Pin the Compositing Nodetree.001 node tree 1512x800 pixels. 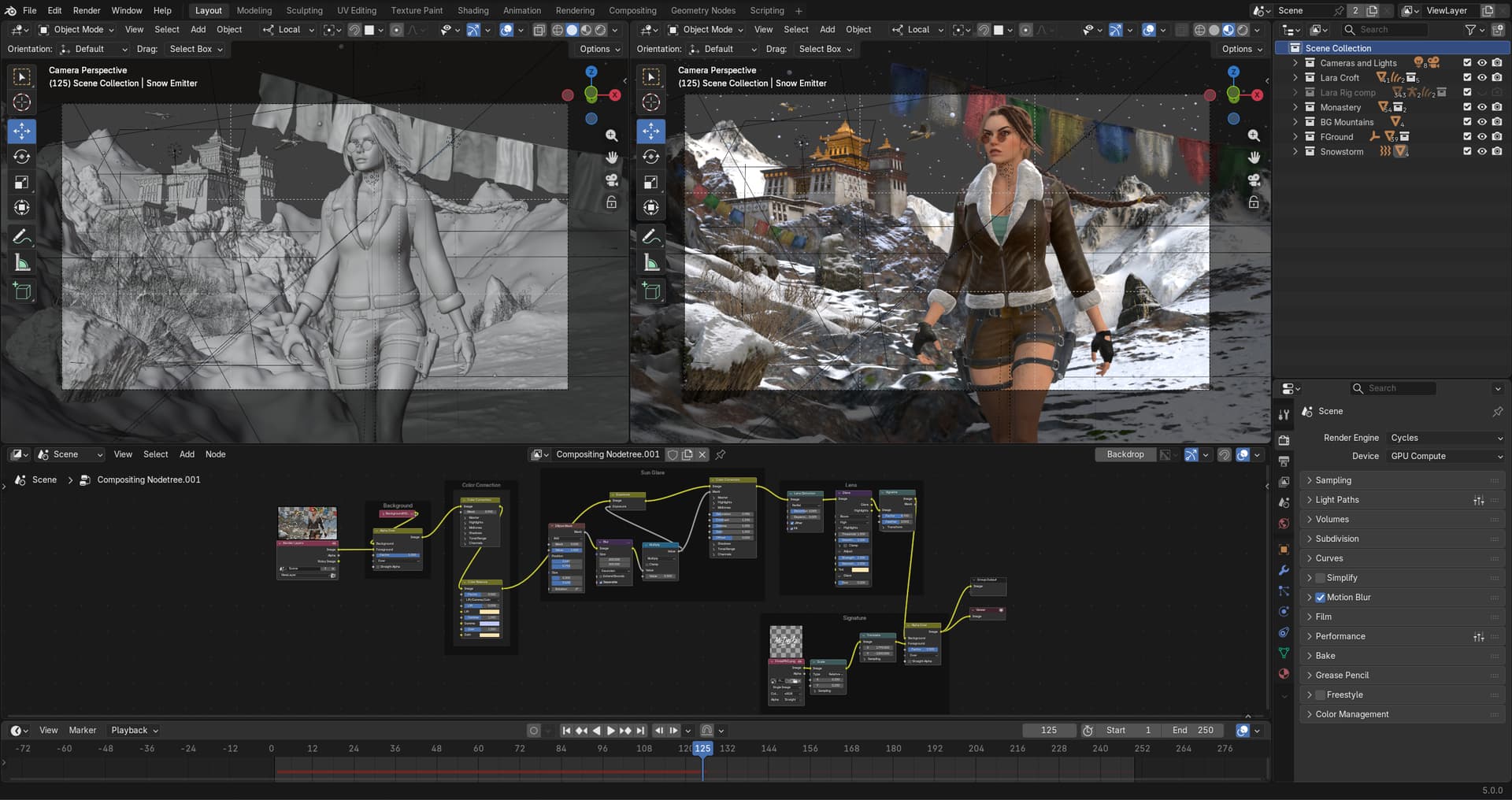(721, 454)
